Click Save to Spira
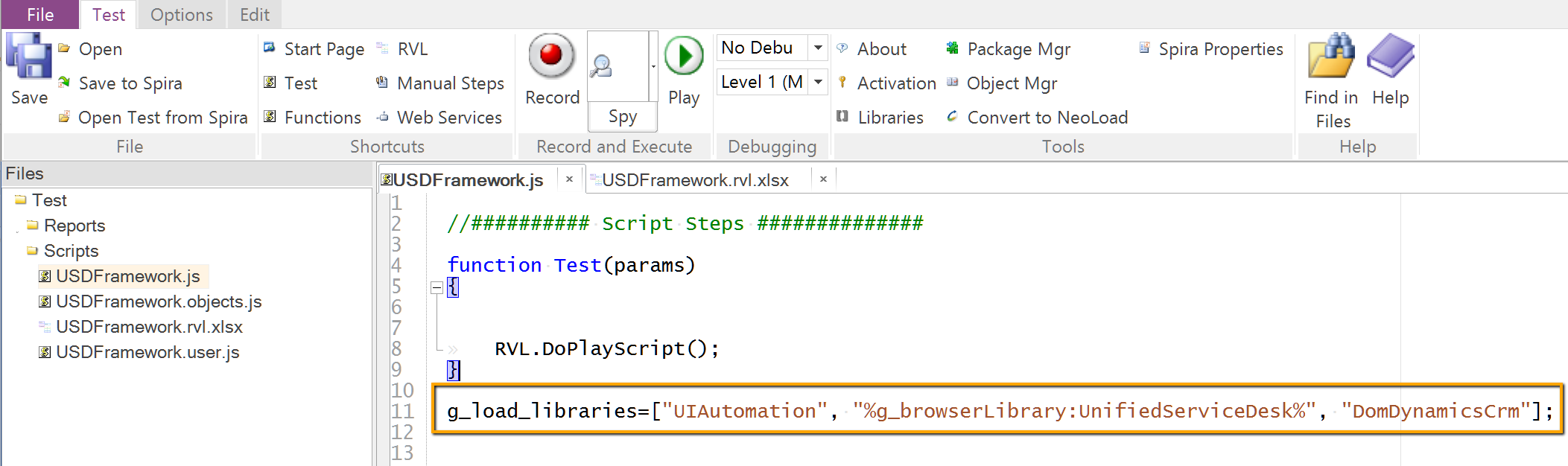Image resolution: width=1568 pixels, height=466 pixels. (x=130, y=83)
